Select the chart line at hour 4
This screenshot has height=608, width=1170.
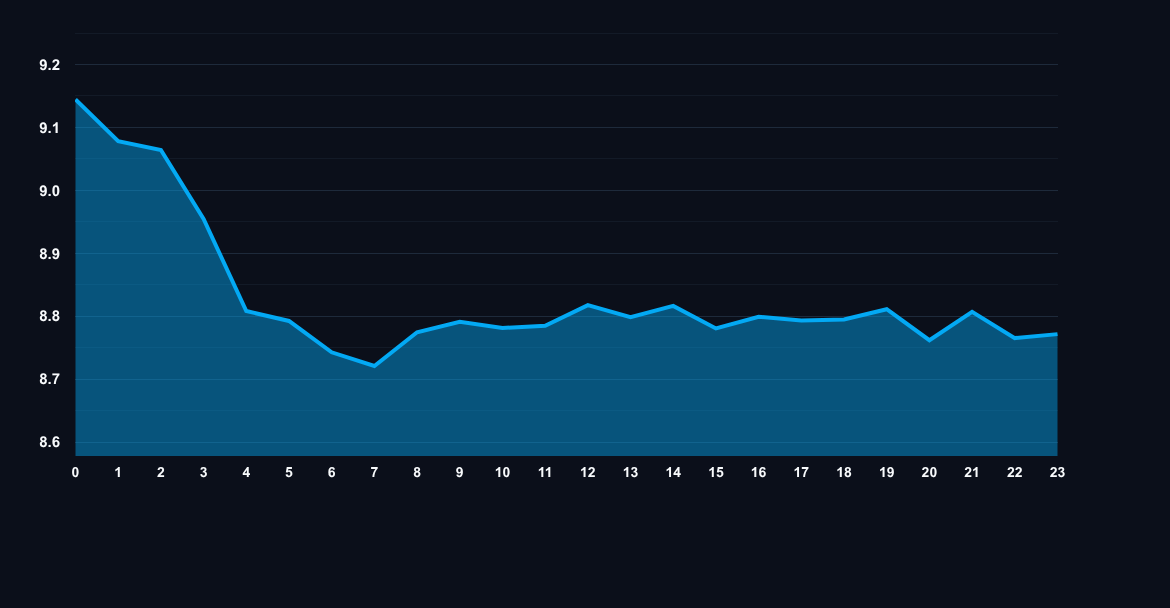(246, 310)
